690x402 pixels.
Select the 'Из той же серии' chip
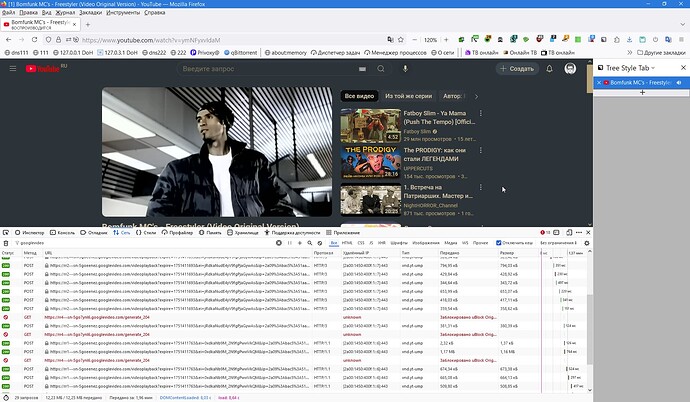click(408, 96)
